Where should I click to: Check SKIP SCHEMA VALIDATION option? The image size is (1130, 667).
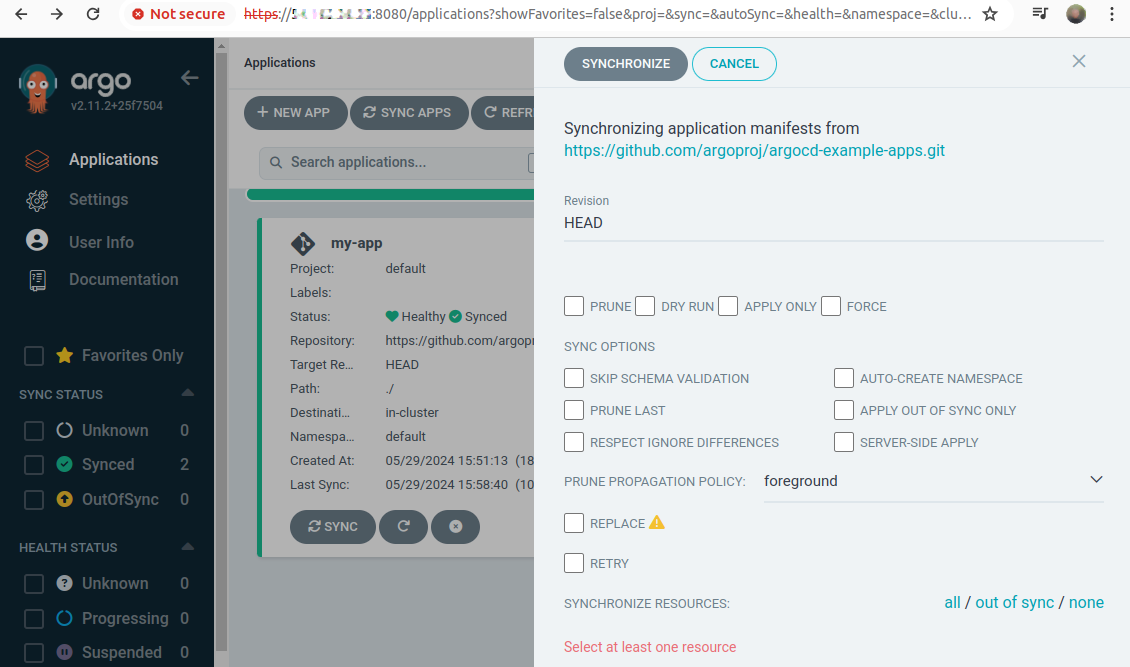(x=574, y=378)
